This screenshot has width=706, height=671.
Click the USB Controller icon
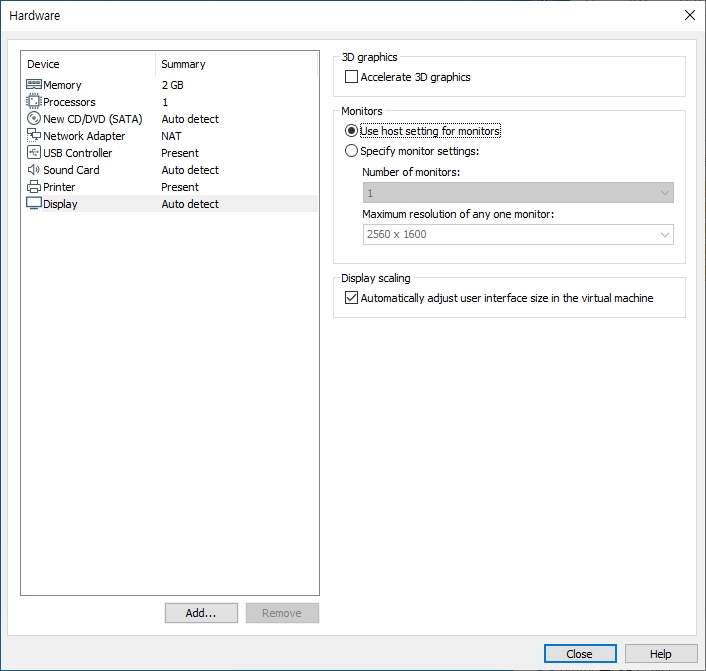pos(34,152)
